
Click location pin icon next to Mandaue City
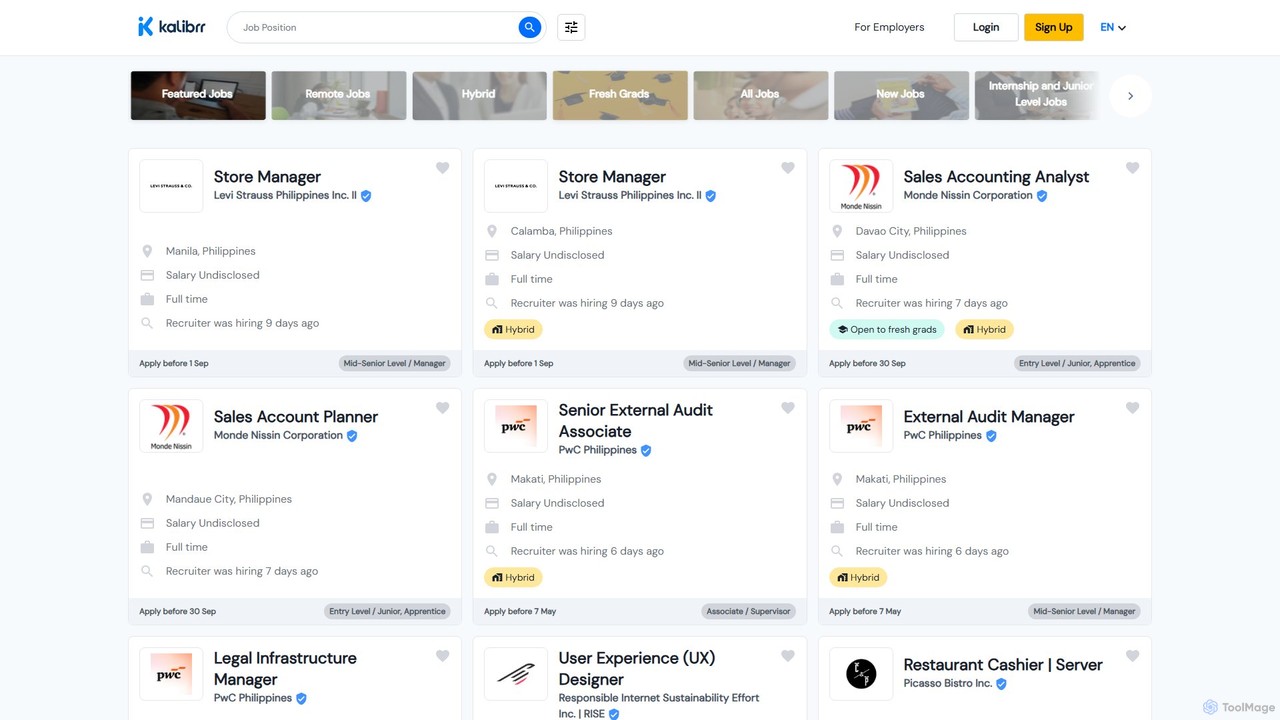click(147, 499)
